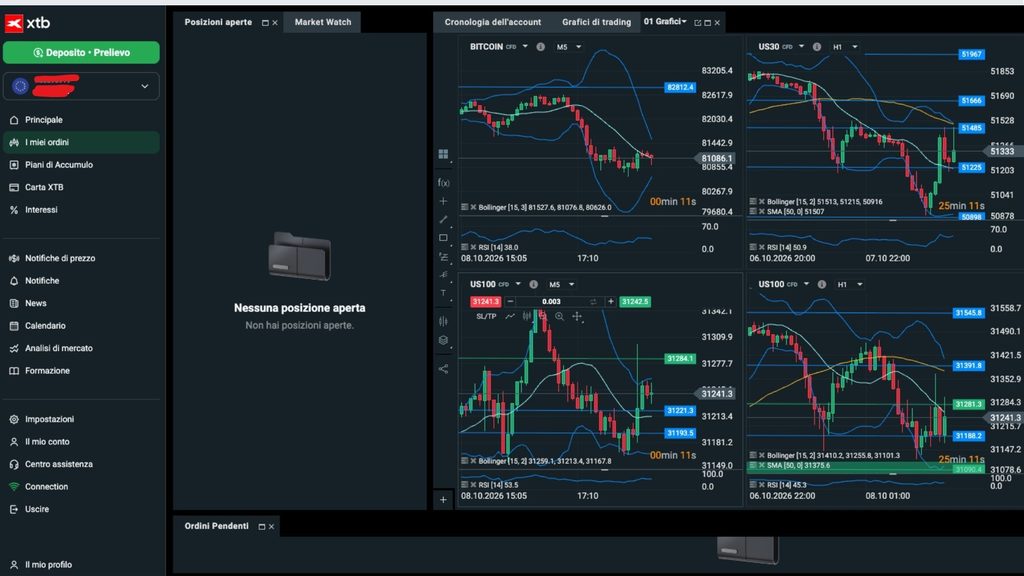1024x576 pixels.
Task: Click SL/TP on US100 chart
Action: pyautogui.click(x=486, y=317)
